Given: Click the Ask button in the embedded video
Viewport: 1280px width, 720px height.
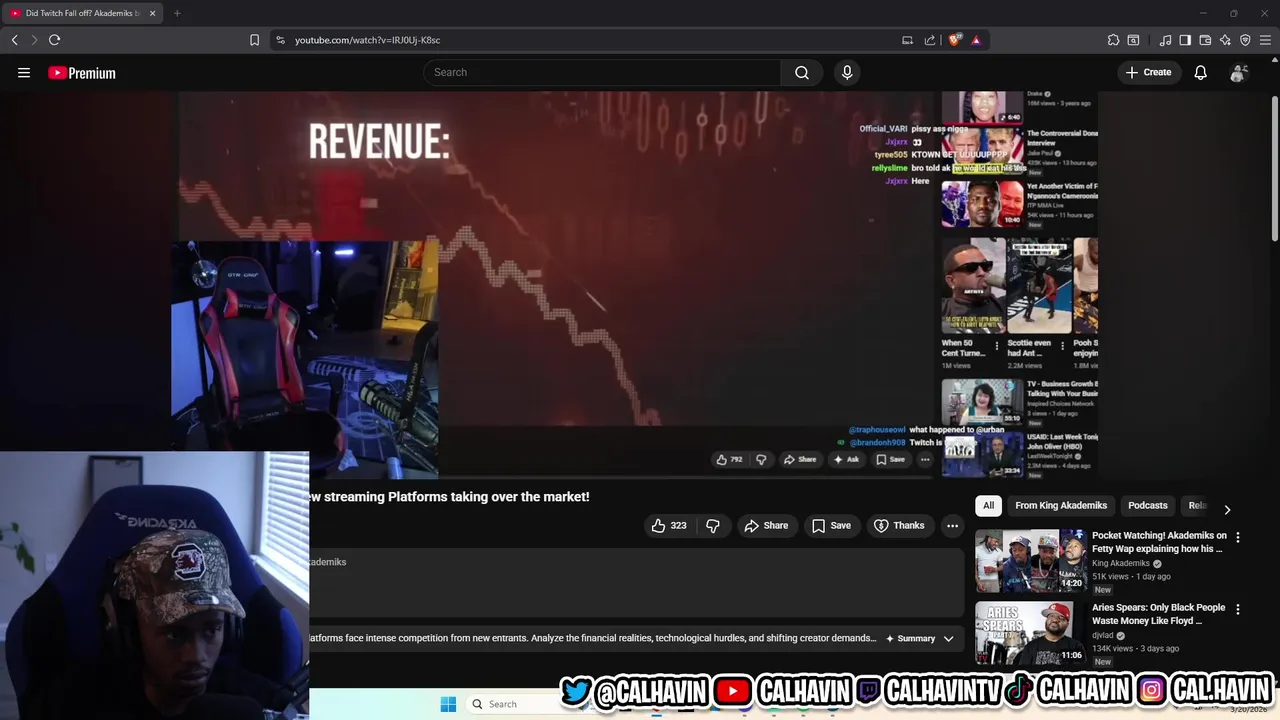Looking at the screenshot, I should pos(846,460).
